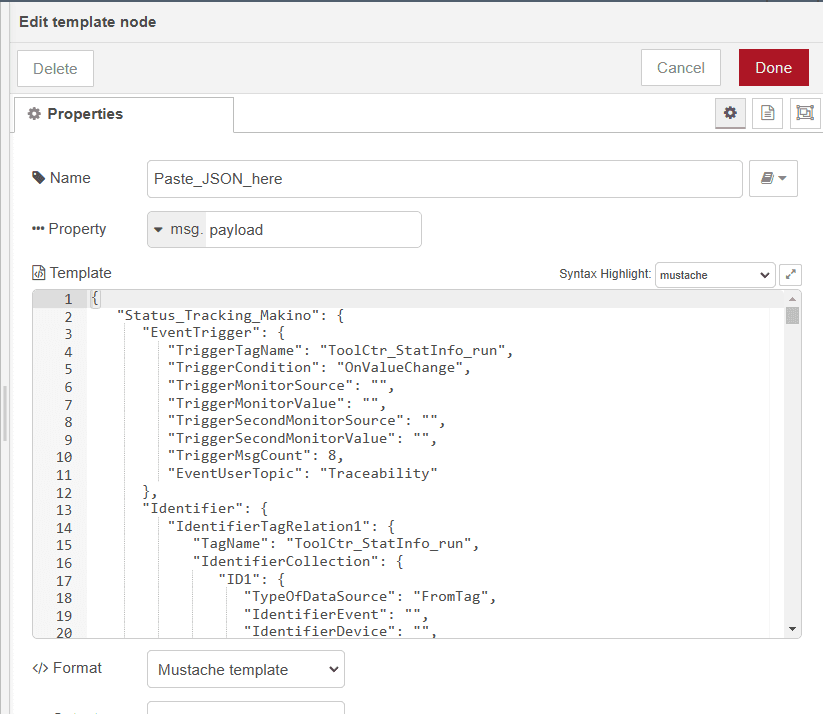Delete the template node
823x714 pixels.
tap(55, 68)
